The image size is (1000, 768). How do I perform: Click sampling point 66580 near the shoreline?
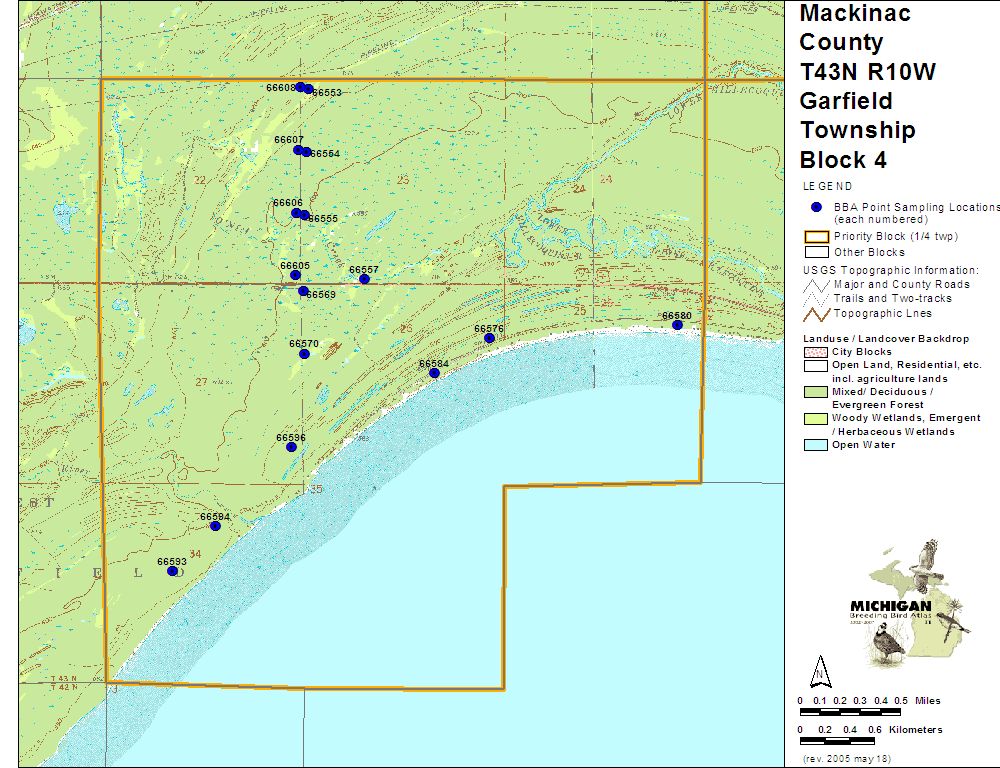pos(678,325)
